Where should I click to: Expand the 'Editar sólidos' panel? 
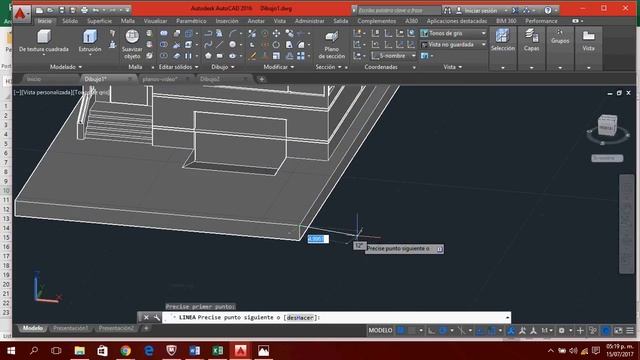(178, 67)
